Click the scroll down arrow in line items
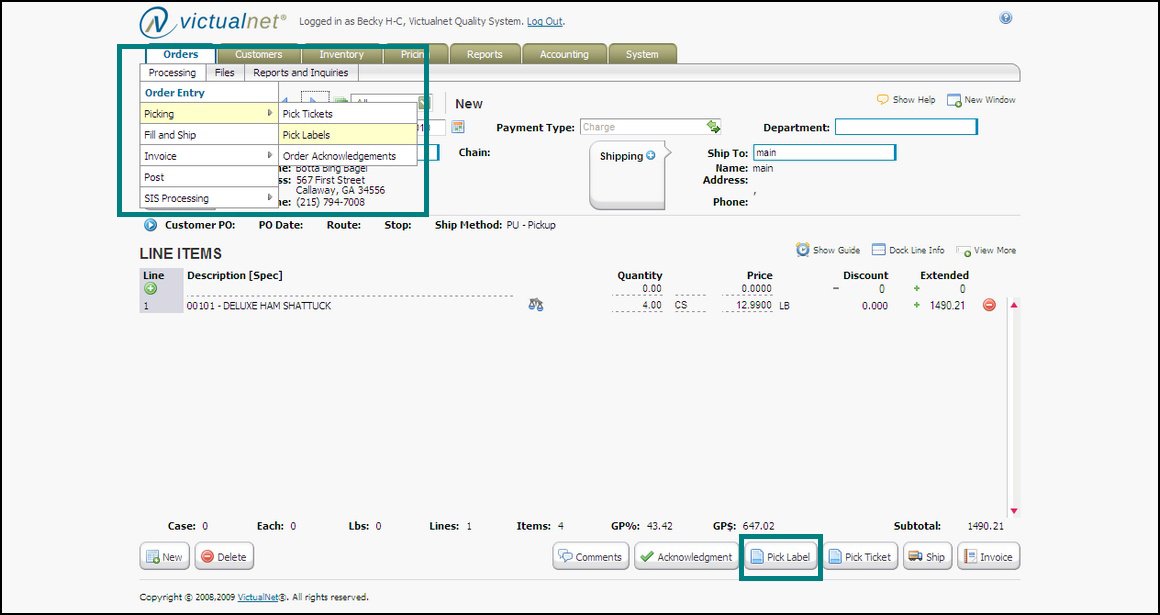 [1014, 511]
